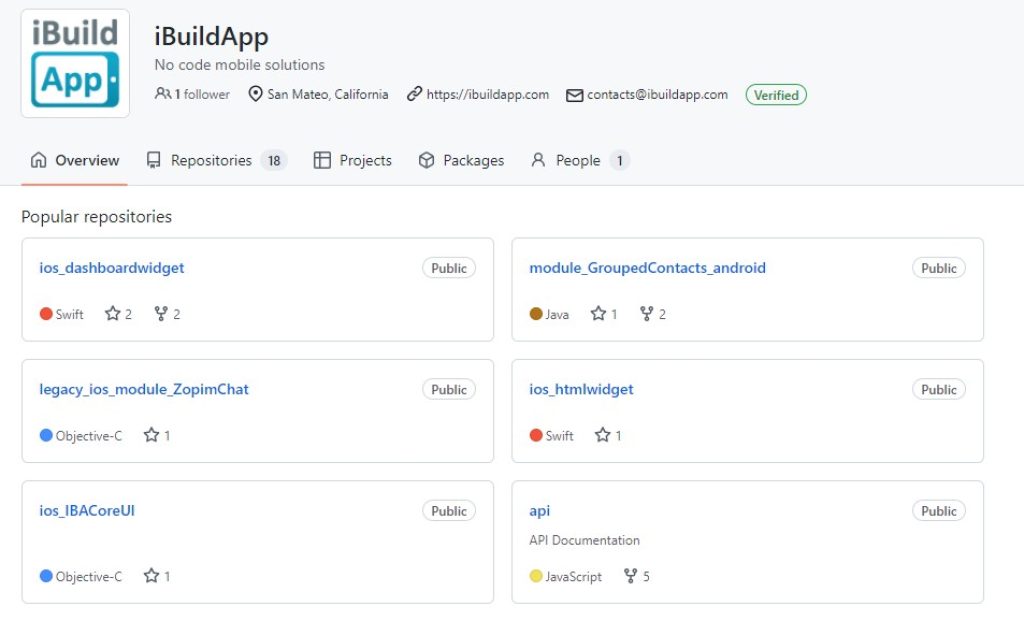The image size is (1024, 621).
Task: Click the chain link icon before the website URL
Action: (416, 94)
